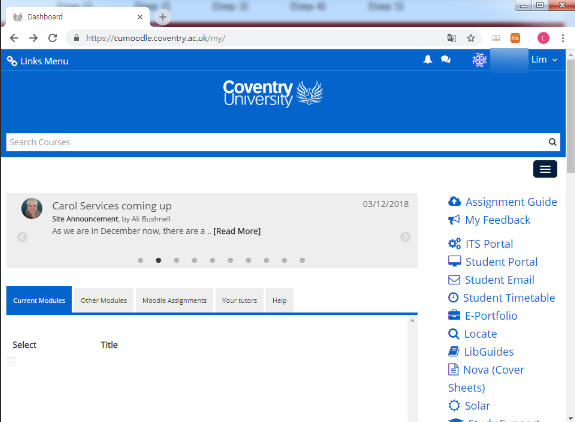Click the orange extension icon

coord(515,38)
